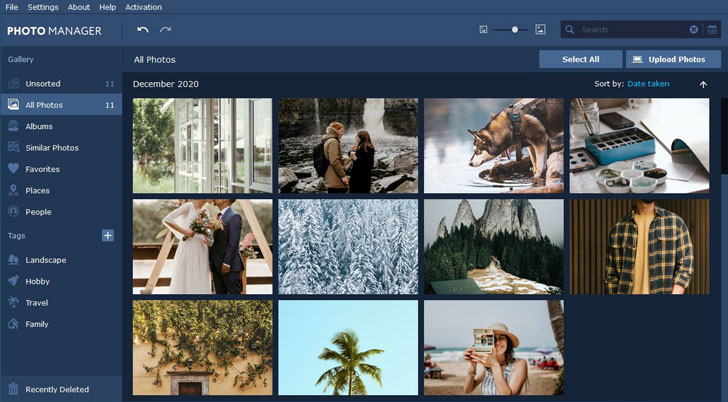Click the Favorites heart icon
The image size is (728, 402).
[x=13, y=169]
